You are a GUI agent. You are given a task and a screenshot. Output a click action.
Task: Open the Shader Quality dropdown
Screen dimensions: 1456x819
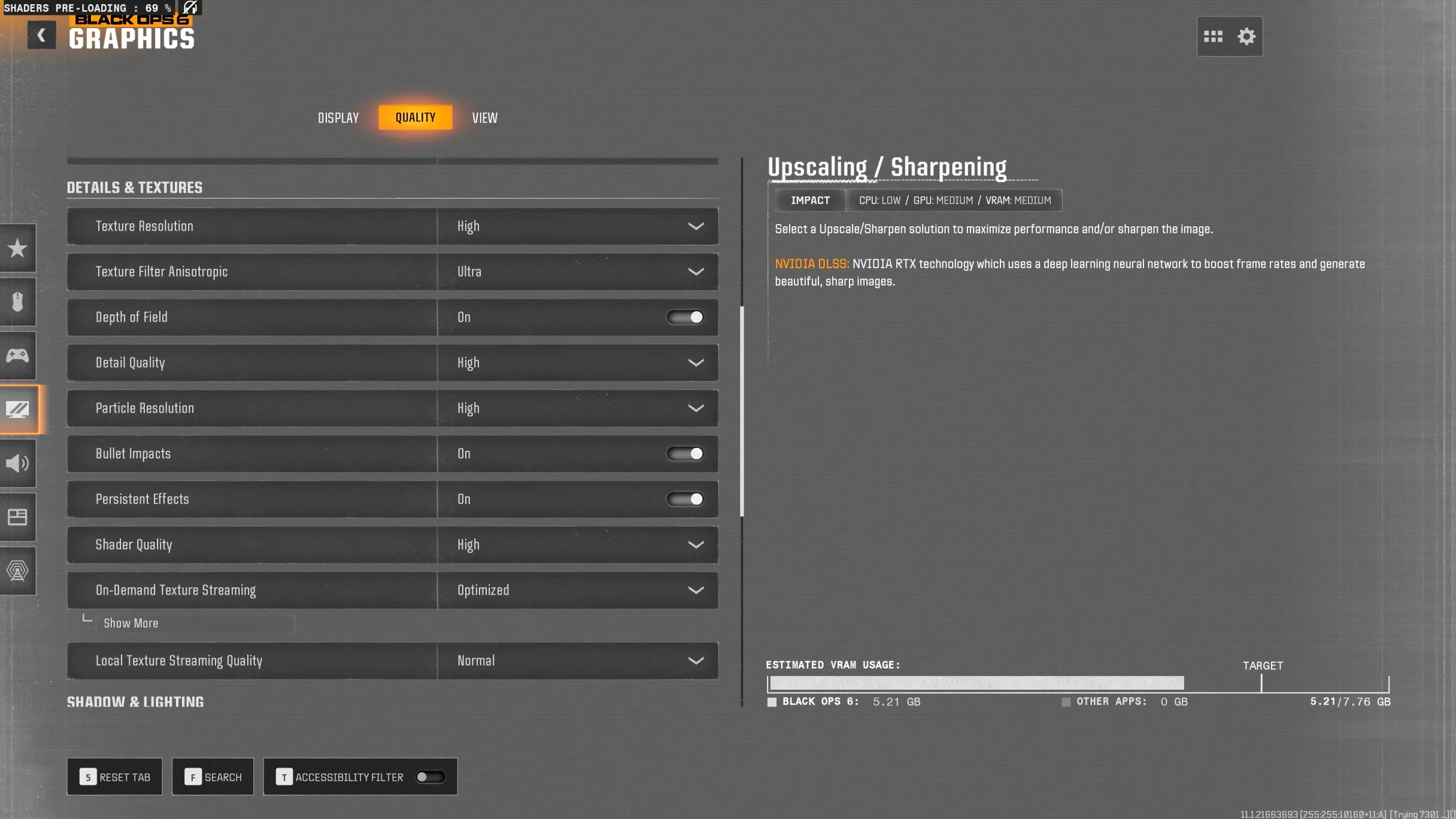(x=577, y=545)
